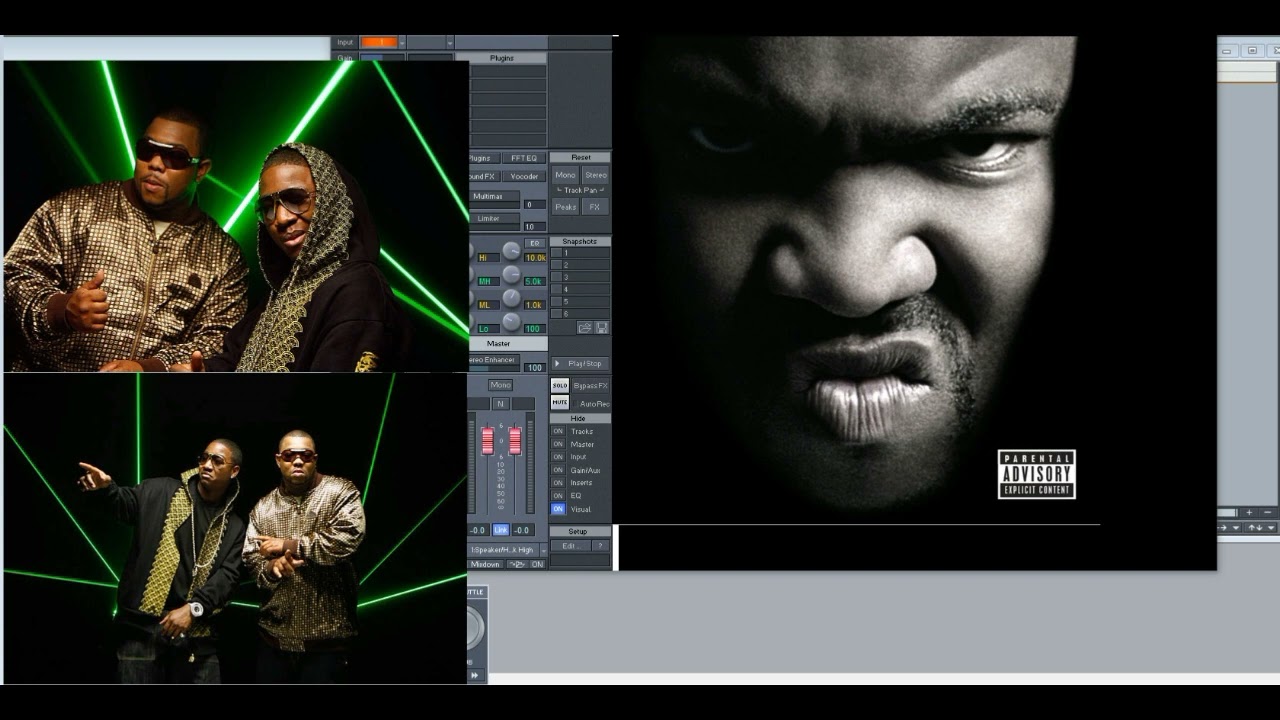Set track pan to Stereo

coord(595,175)
